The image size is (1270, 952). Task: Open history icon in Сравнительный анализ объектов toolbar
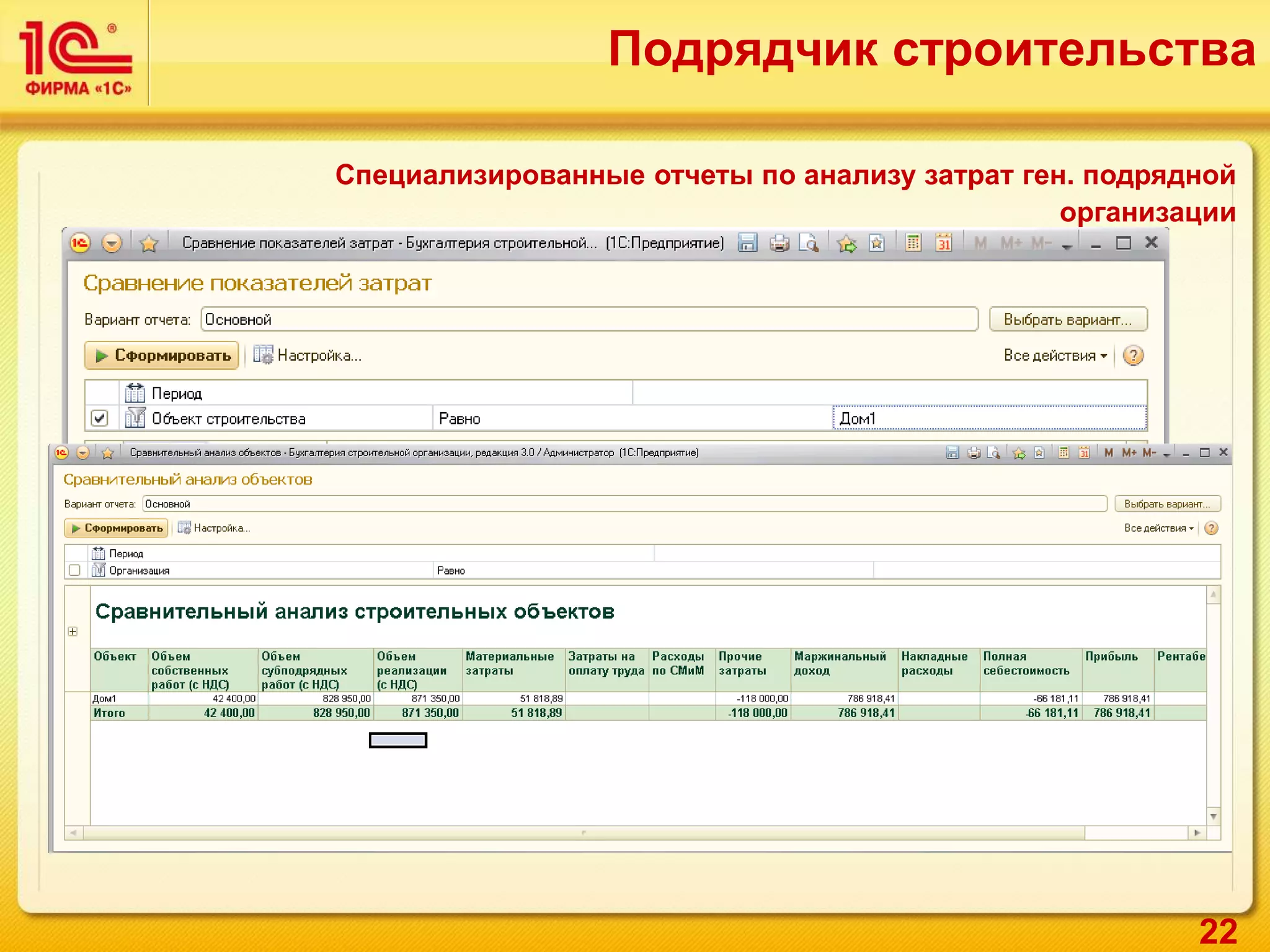pos(1039,452)
